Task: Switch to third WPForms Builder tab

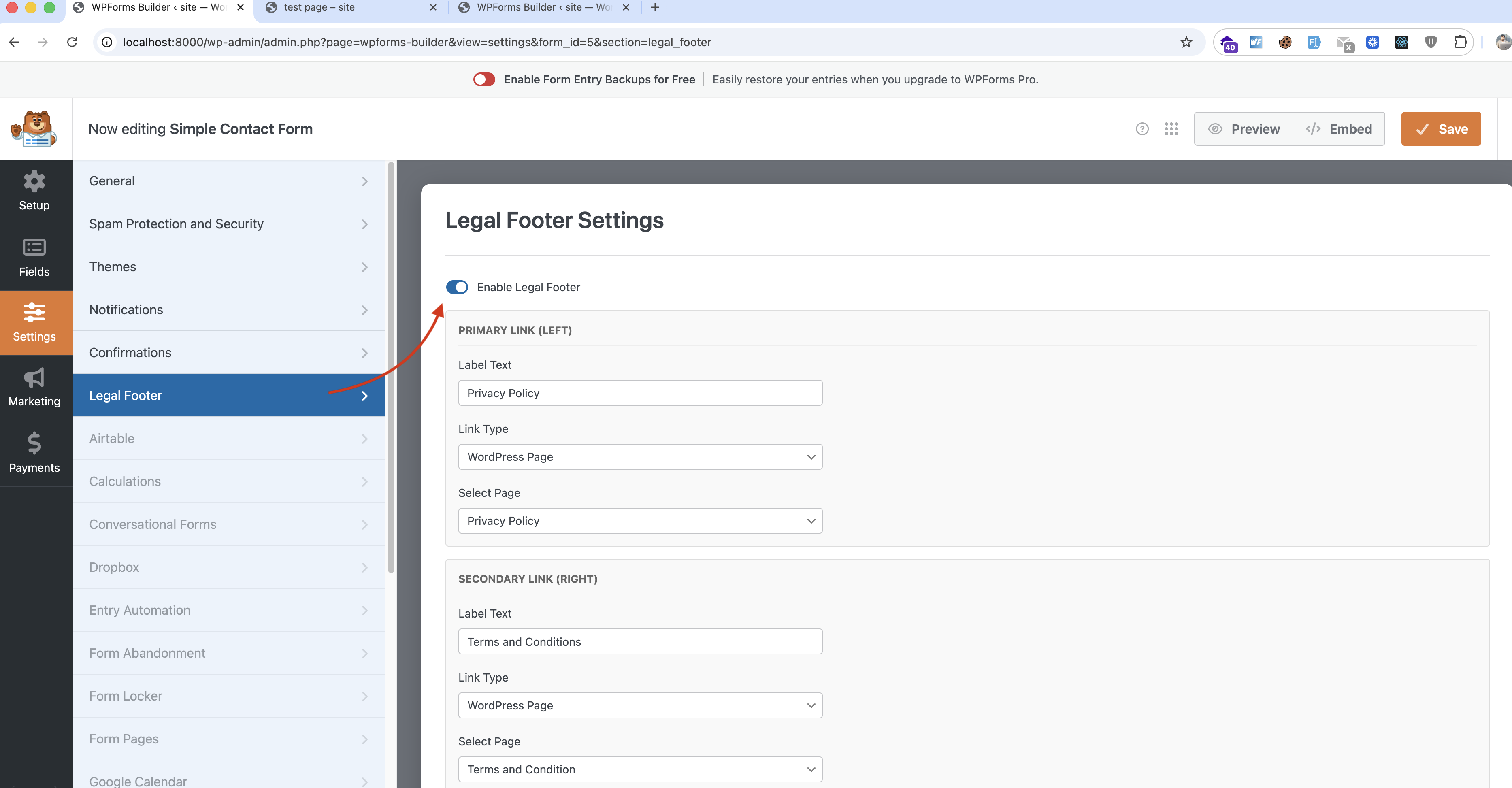Action: pos(544,8)
